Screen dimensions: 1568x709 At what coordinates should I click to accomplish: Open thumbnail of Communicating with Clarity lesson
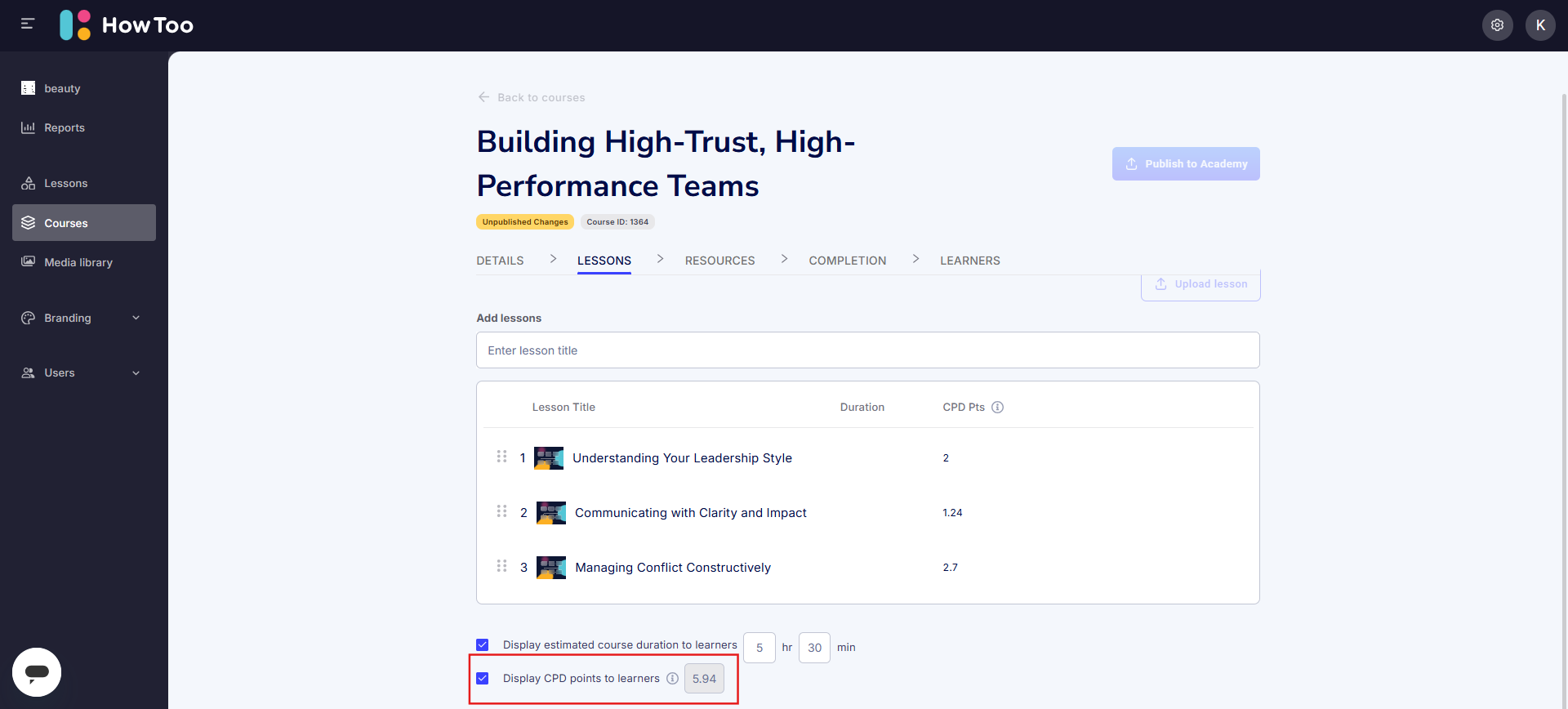(551, 513)
